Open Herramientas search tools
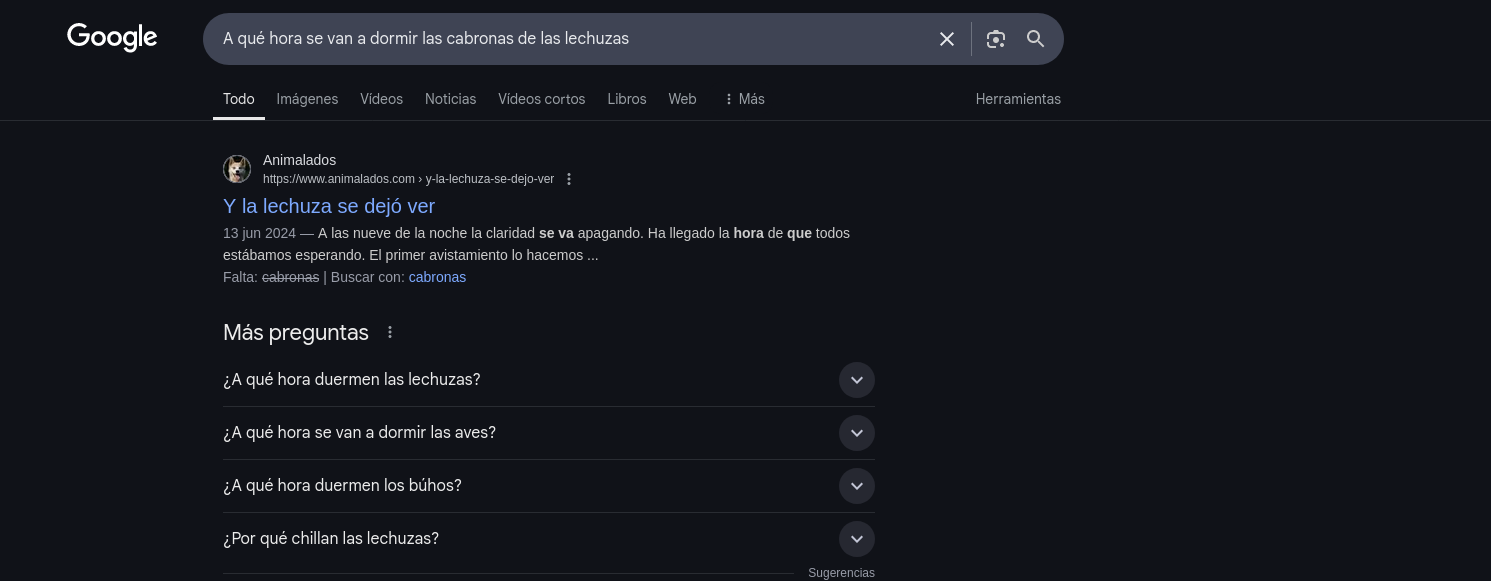Image resolution: width=1491 pixels, height=581 pixels. pyautogui.click(x=1018, y=99)
